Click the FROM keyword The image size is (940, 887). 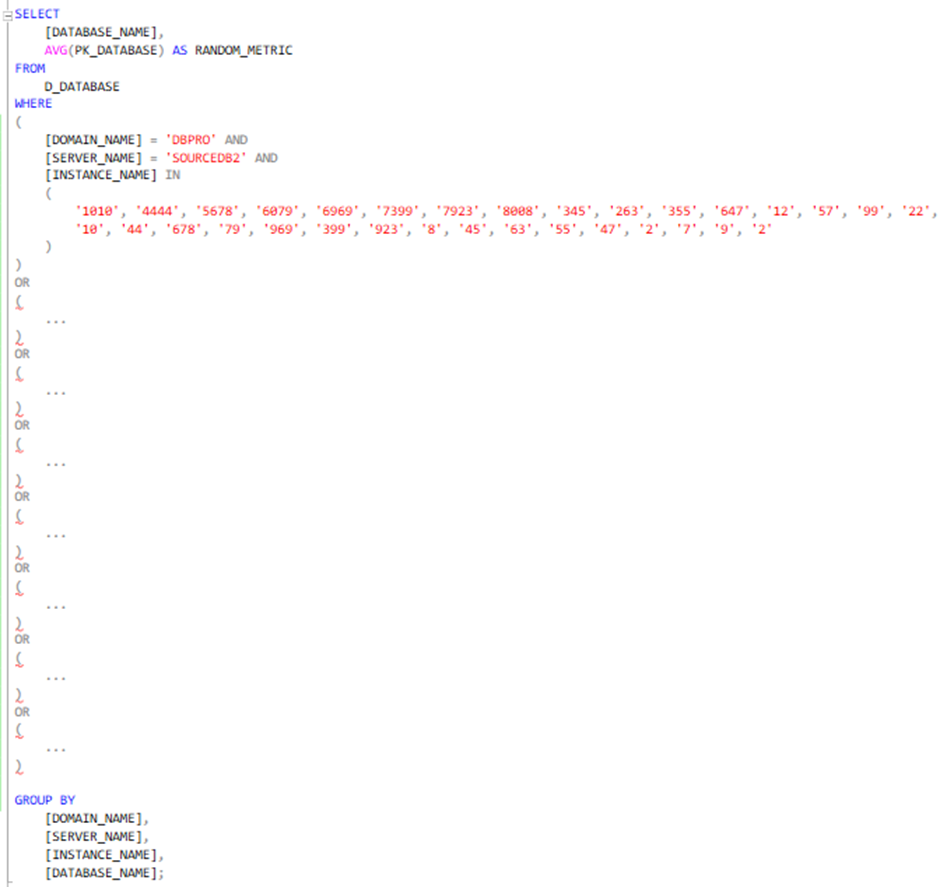tap(30, 68)
